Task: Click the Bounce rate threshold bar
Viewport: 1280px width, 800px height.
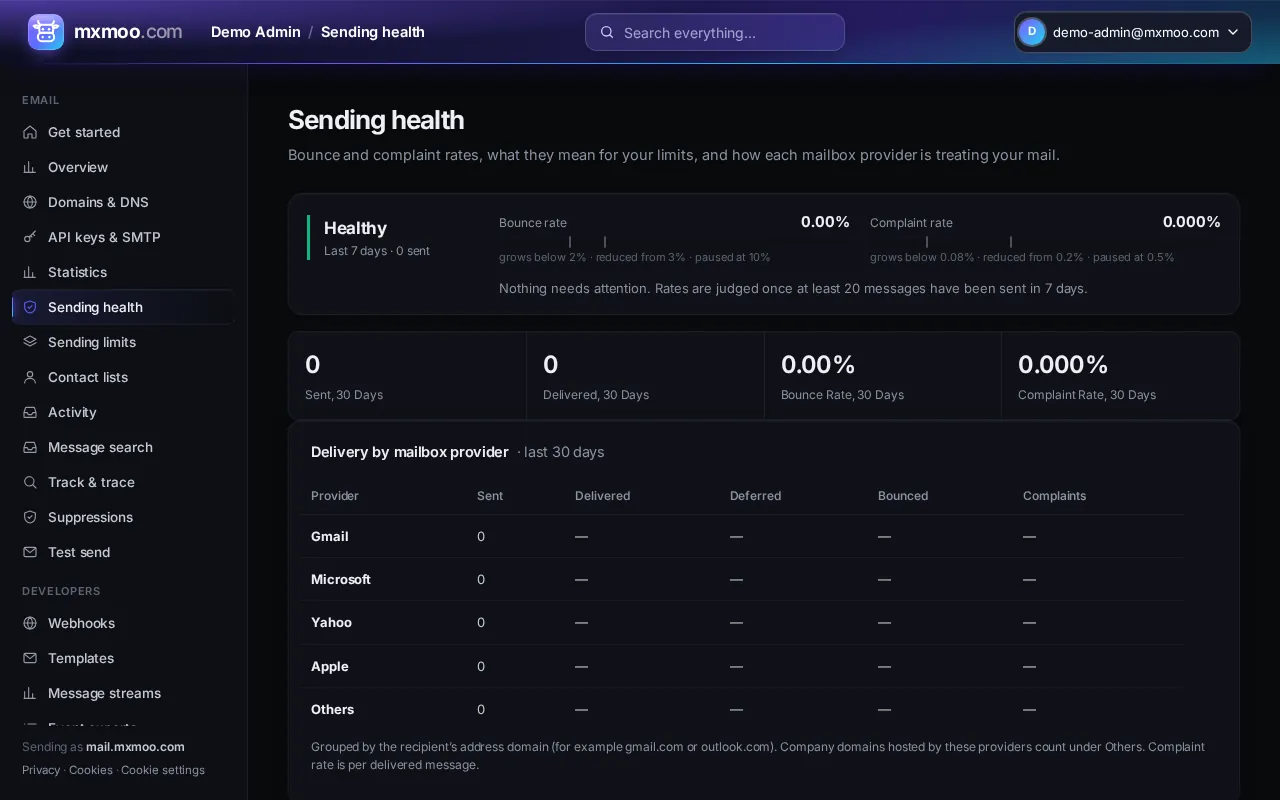Action: tap(674, 242)
